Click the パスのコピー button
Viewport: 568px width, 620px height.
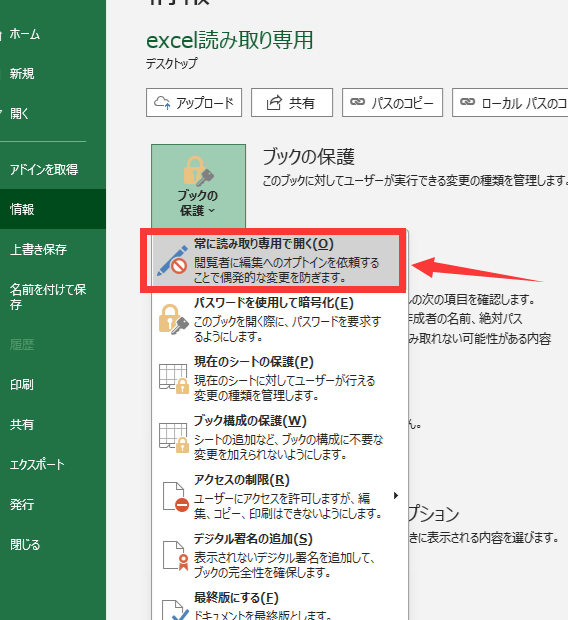point(392,103)
